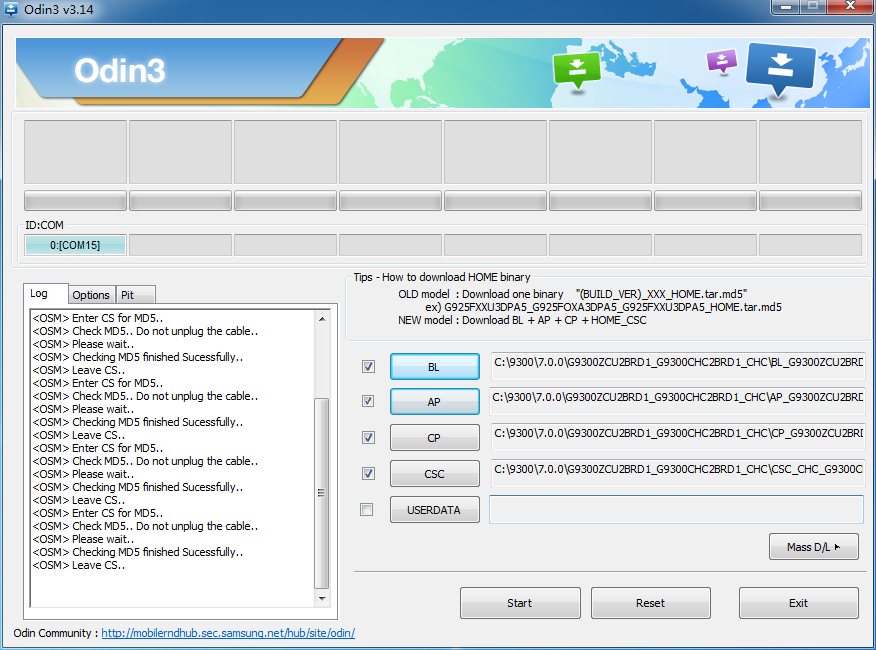Click the "NEW model : Download BL + AP + CP + HOME_CSC" tip
The image size is (876, 650).
[x=522, y=320]
